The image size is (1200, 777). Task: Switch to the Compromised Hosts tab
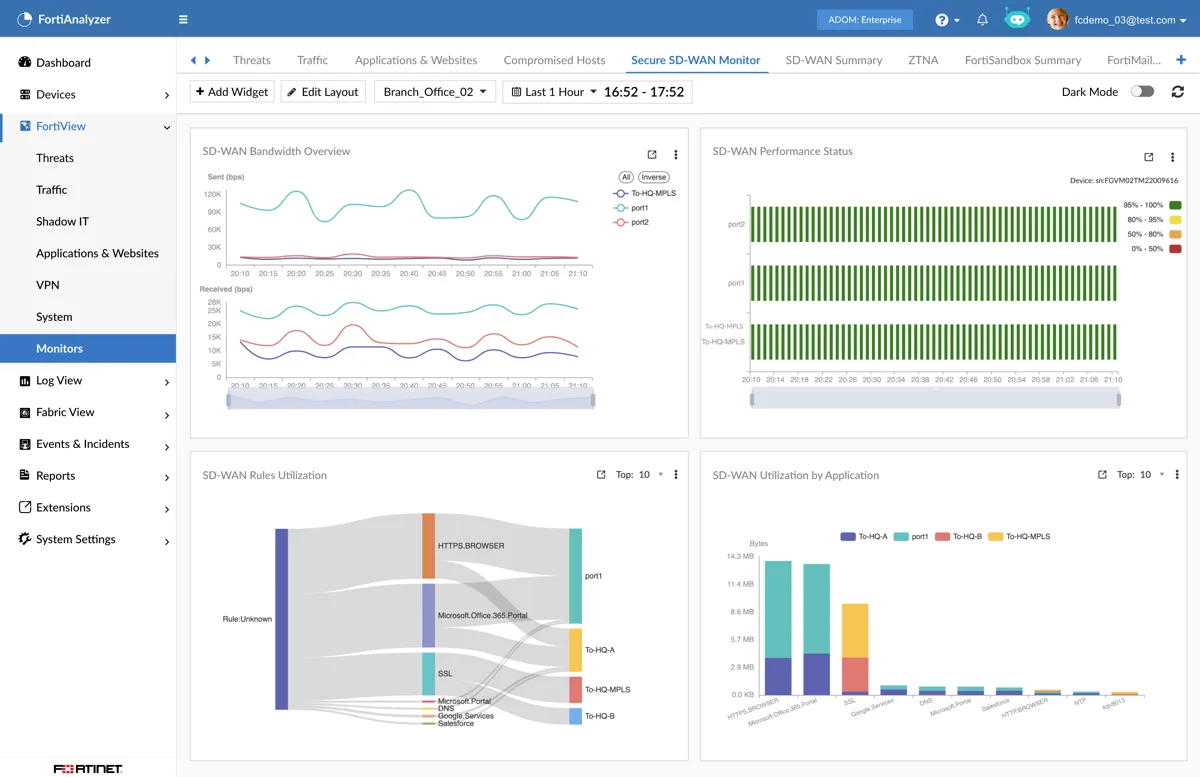point(554,60)
